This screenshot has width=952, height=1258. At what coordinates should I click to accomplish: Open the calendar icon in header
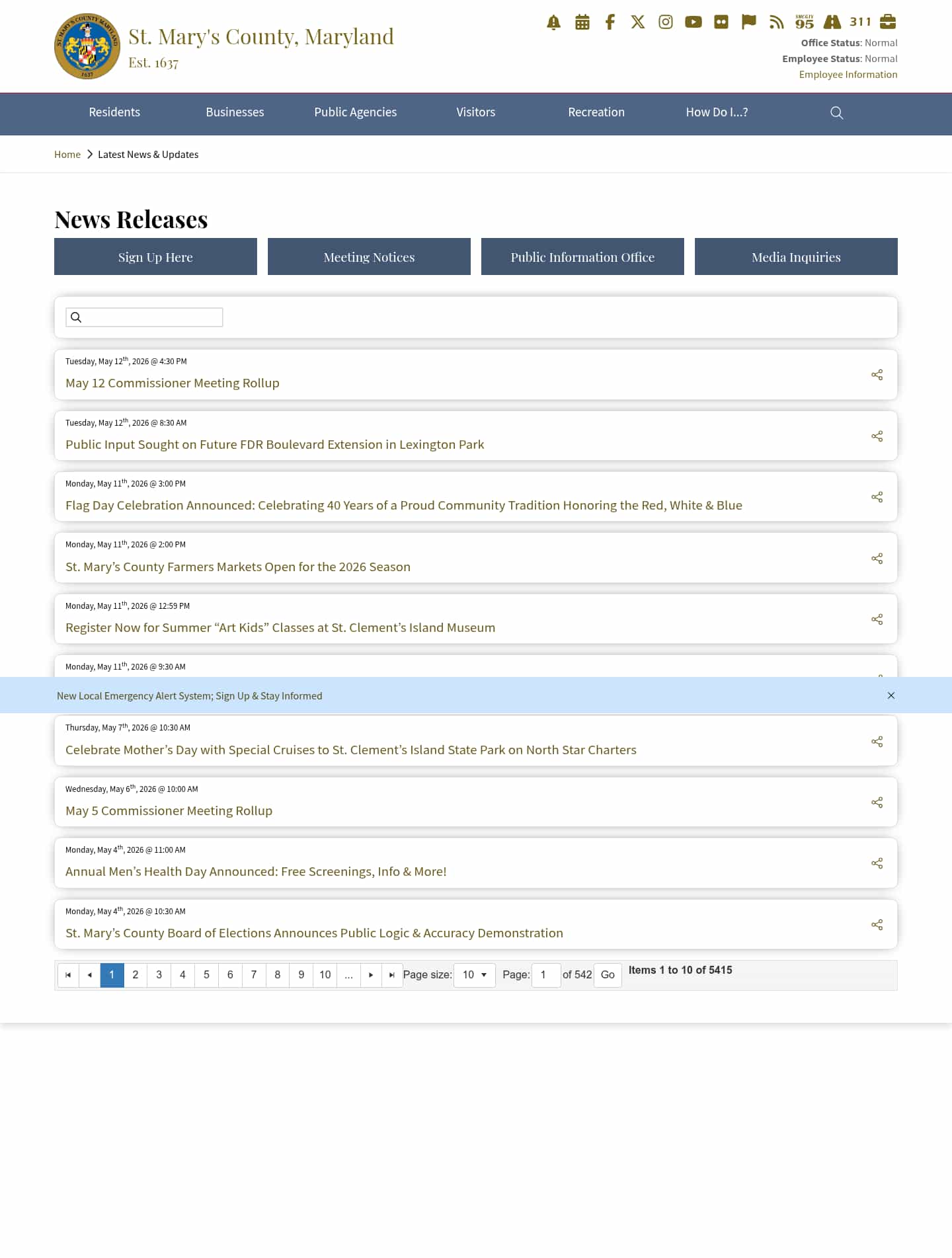point(582,22)
